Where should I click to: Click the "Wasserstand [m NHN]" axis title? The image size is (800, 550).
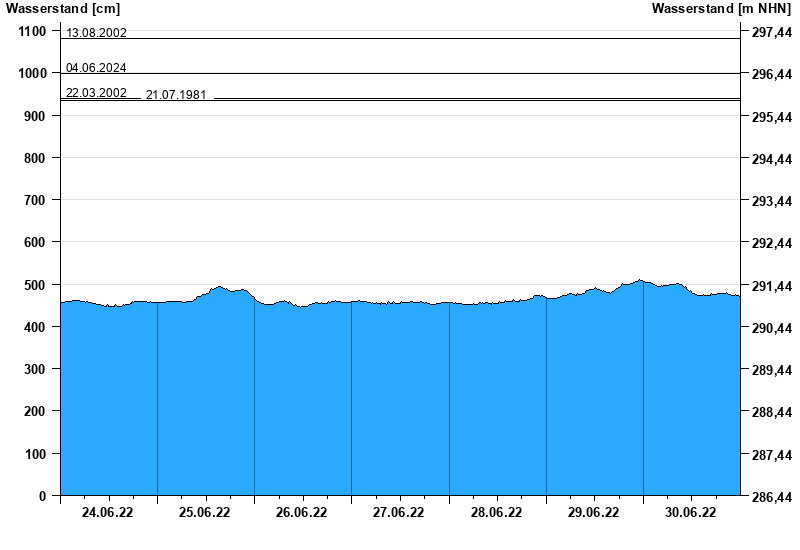pos(722,9)
